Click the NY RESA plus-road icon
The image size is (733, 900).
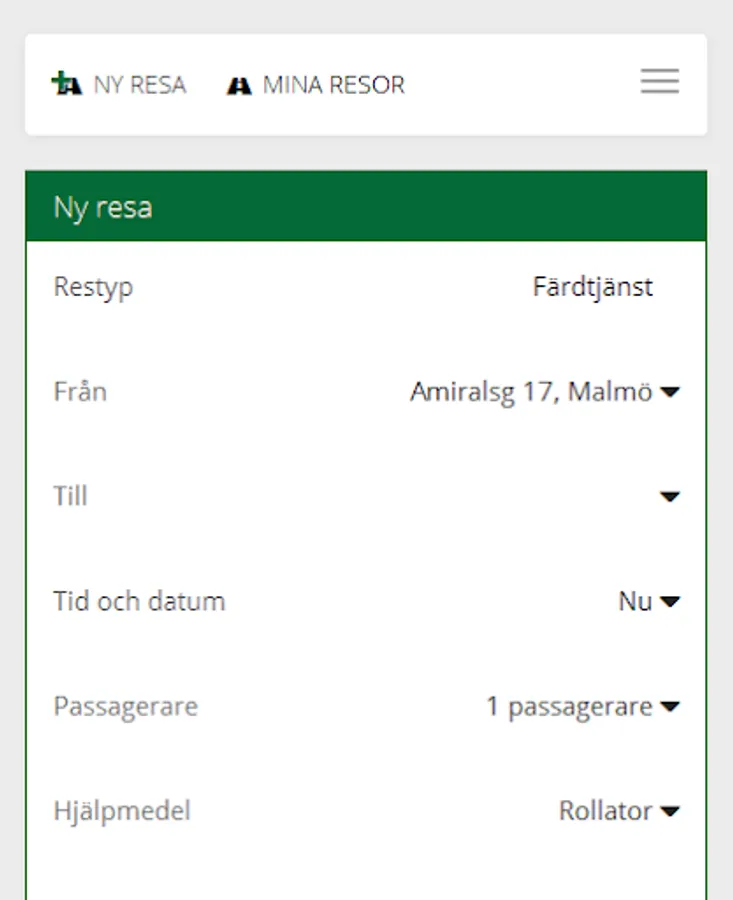pos(67,85)
